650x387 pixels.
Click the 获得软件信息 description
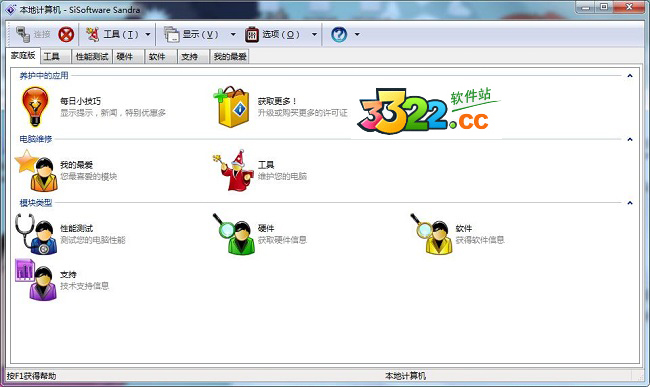[480, 240]
